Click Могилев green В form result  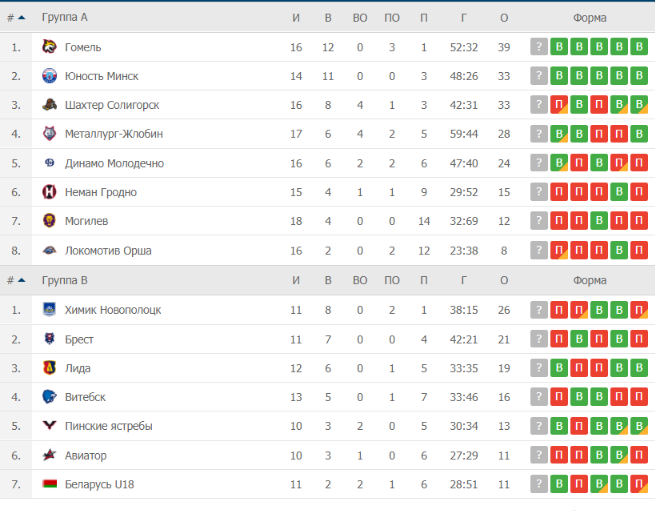pos(599,221)
